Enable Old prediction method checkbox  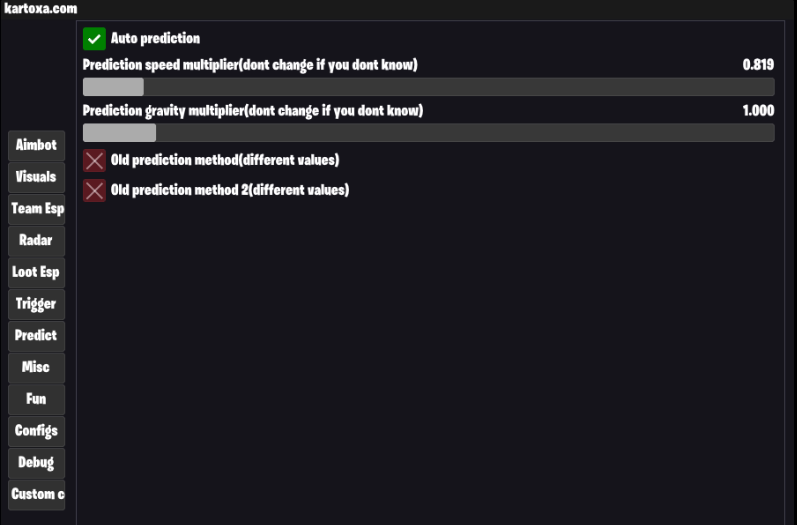(x=95, y=161)
